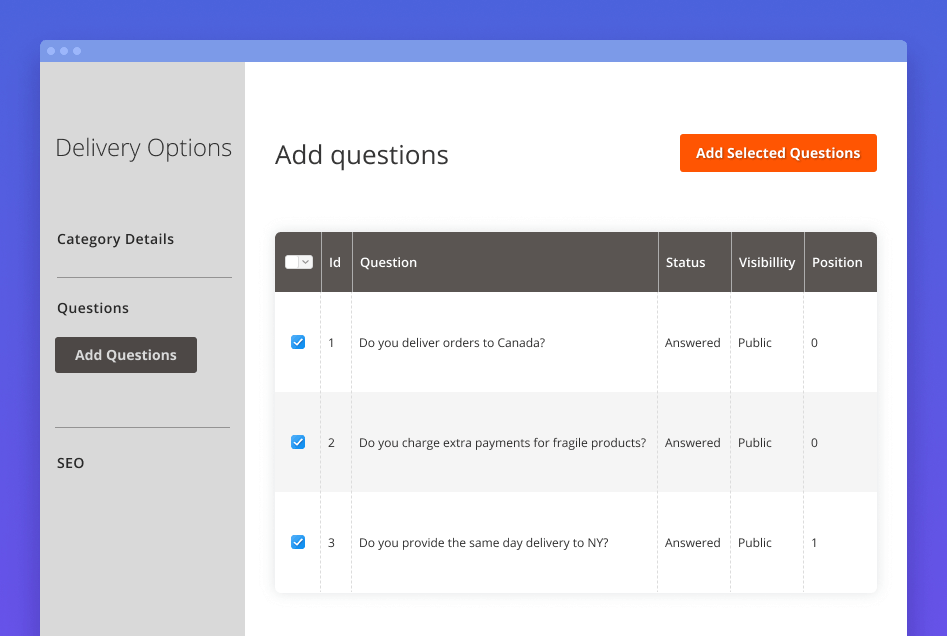Click the Visibility column header
The image size is (947, 636).
[767, 262]
